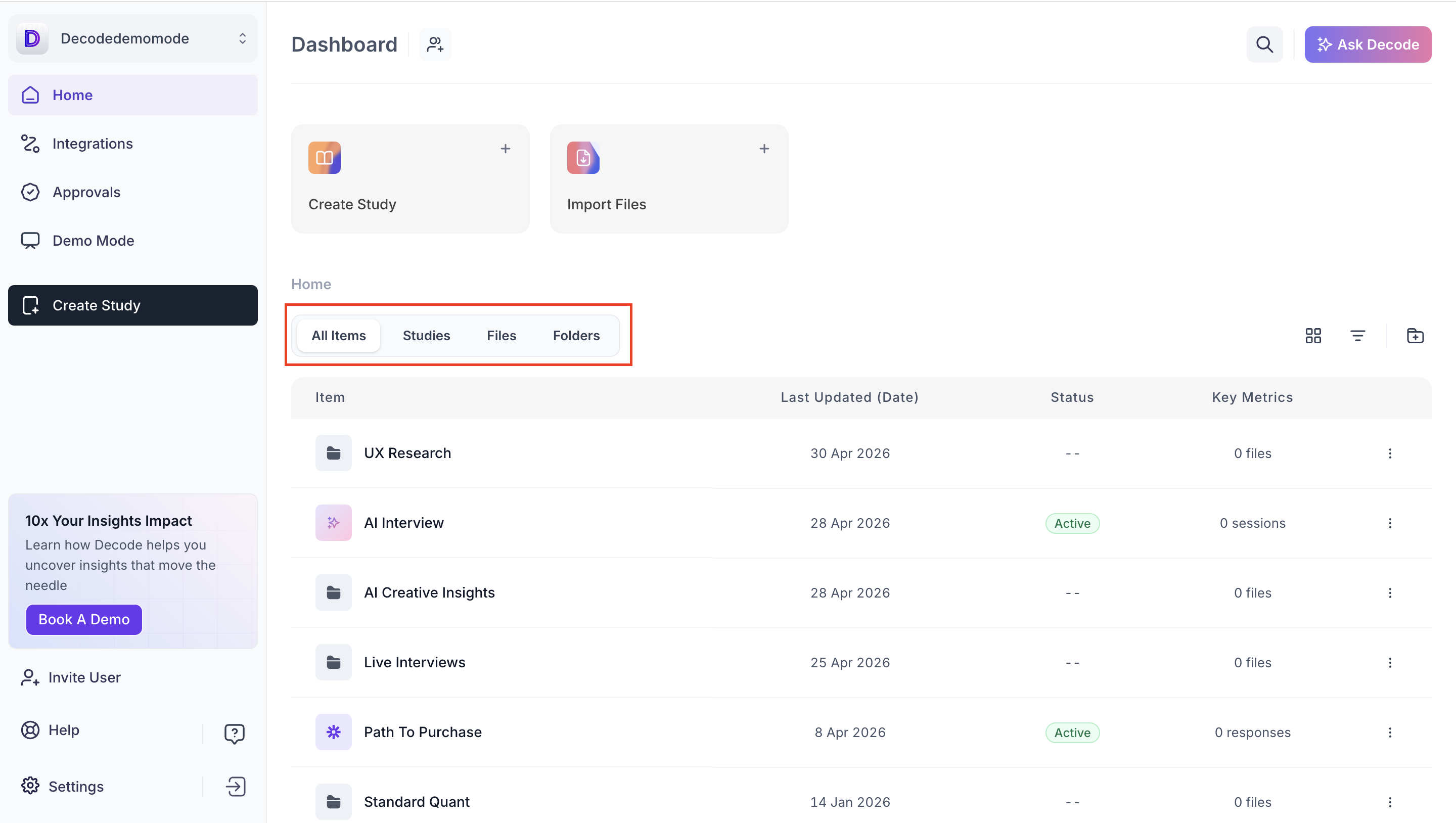The image size is (1456, 823).
Task: Show only the Files tab
Action: coord(502,336)
